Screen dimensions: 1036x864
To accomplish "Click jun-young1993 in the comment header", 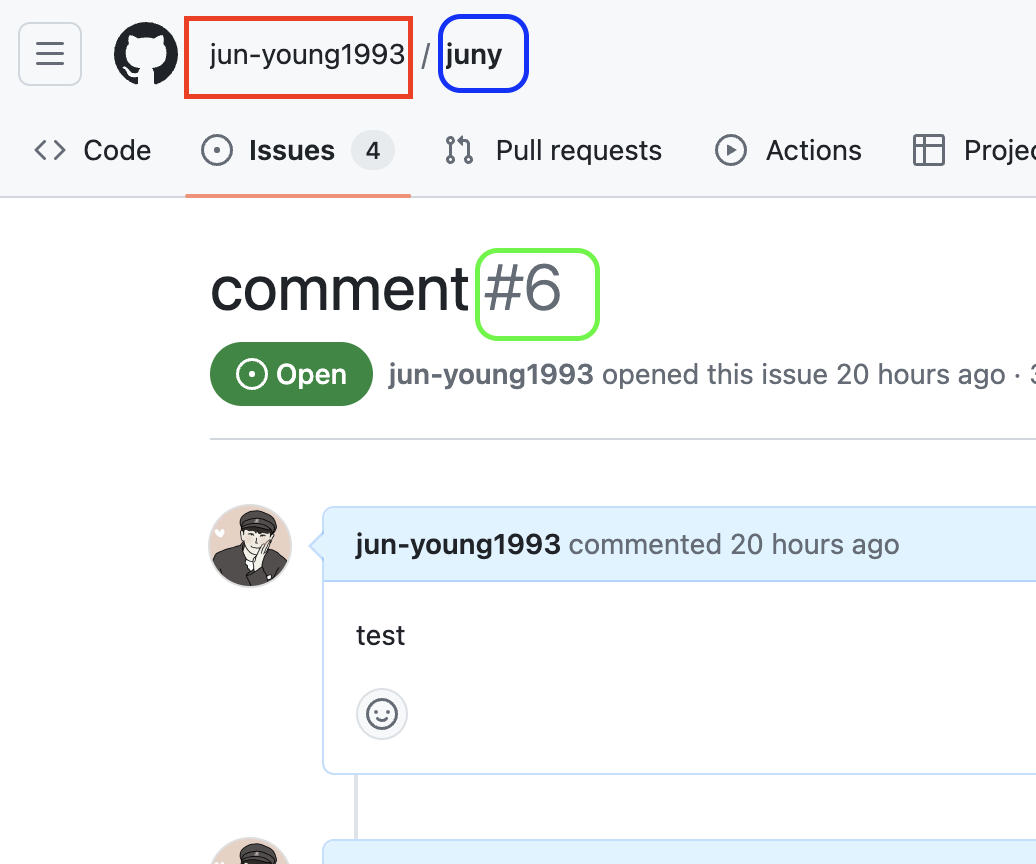I will coord(458,545).
